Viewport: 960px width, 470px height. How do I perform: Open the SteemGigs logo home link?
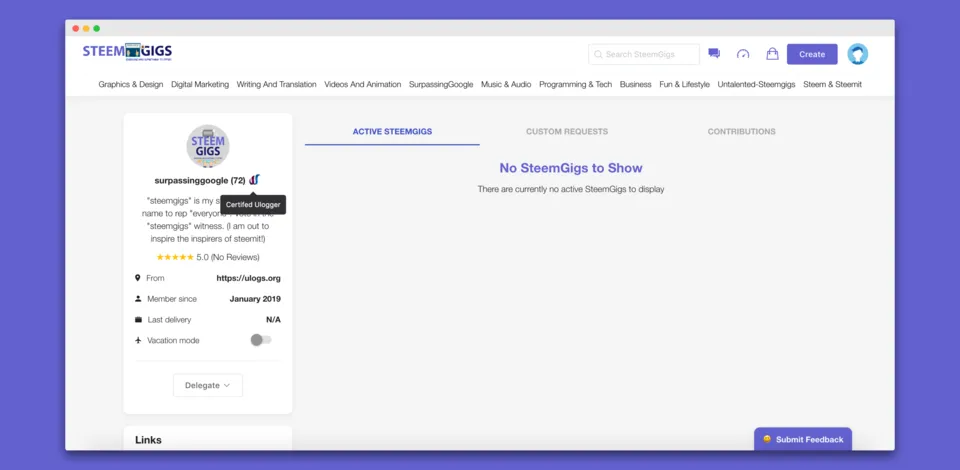[x=127, y=52]
